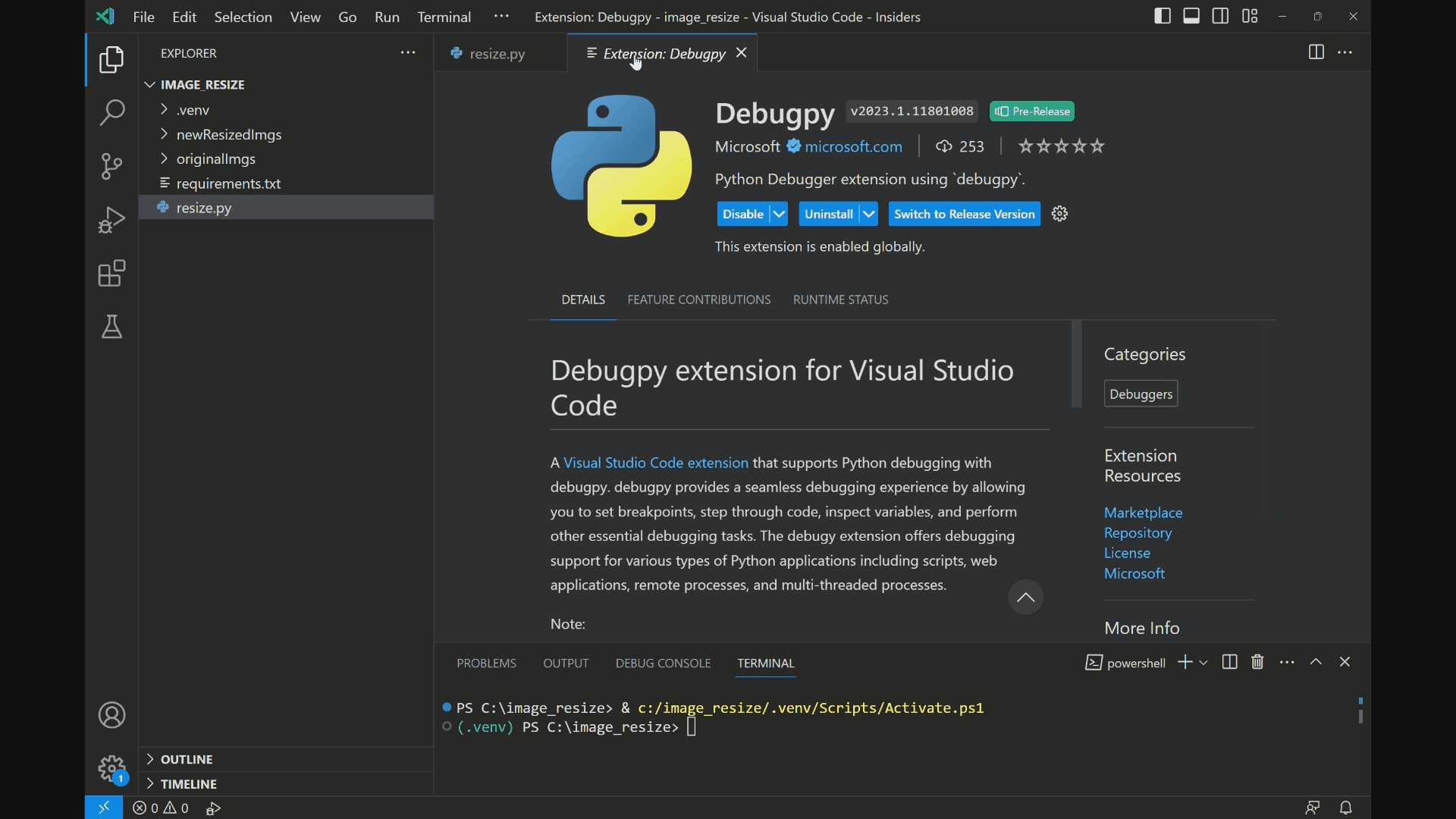The width and height of the screenshot is (1456, 819).
Task: Open the Extensions view
Action: click(x=111, y=274)
